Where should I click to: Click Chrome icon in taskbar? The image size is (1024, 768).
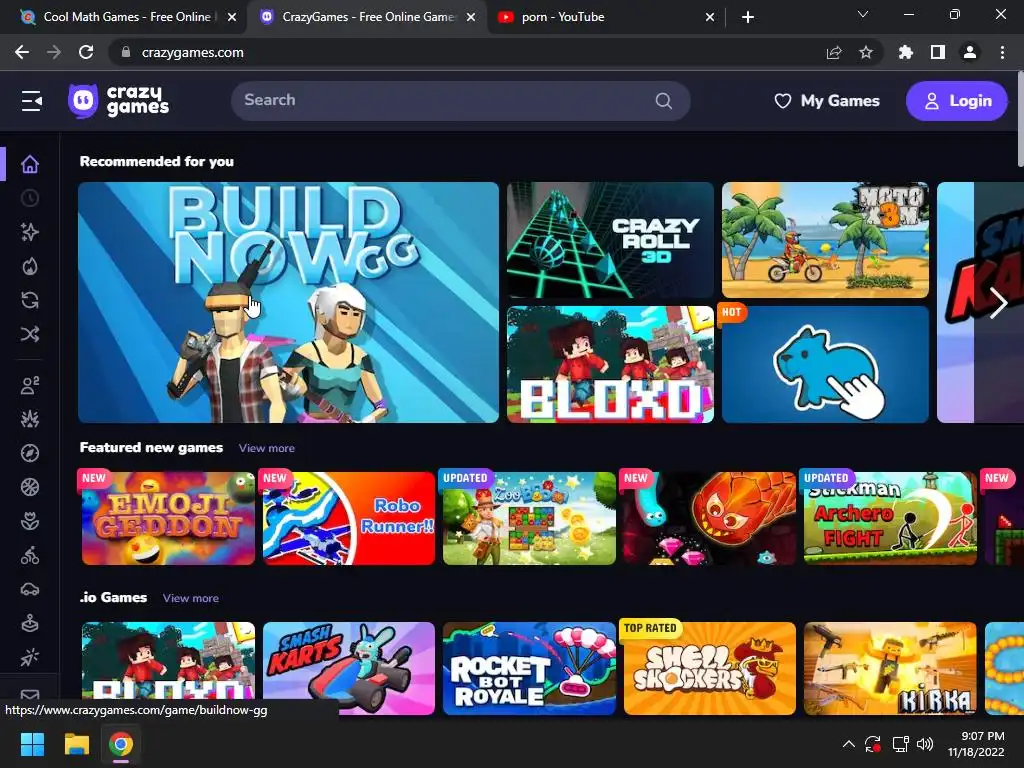121,744
